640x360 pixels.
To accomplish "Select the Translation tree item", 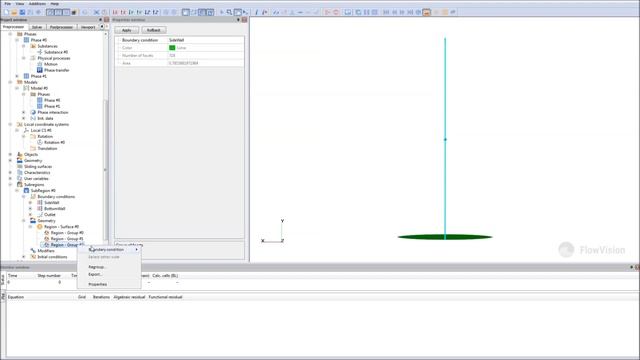I will click(x=47, y=149).
